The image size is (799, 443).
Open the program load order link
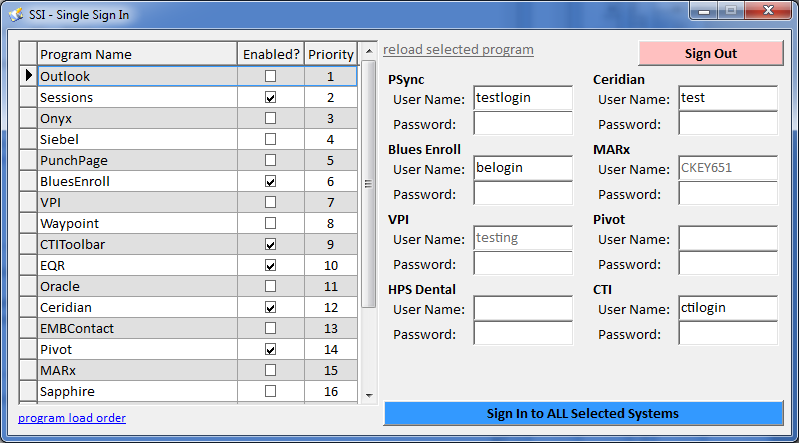72,418
